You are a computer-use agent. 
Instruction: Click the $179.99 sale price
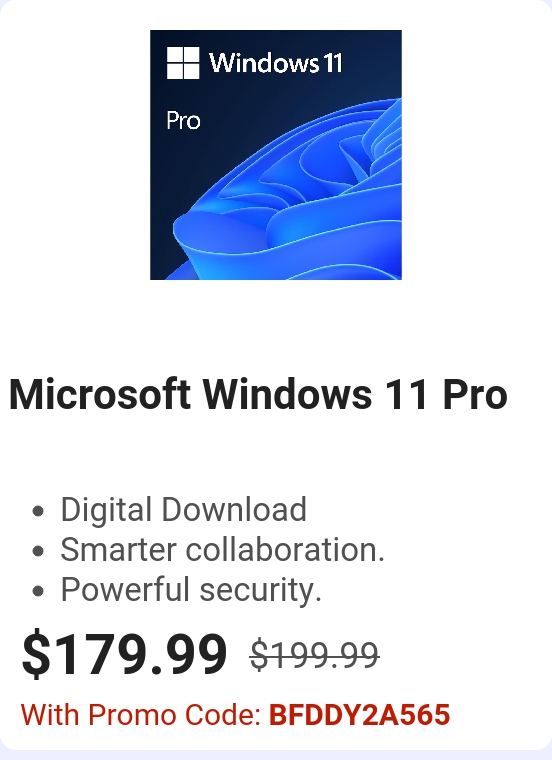[x=125, y=654]
